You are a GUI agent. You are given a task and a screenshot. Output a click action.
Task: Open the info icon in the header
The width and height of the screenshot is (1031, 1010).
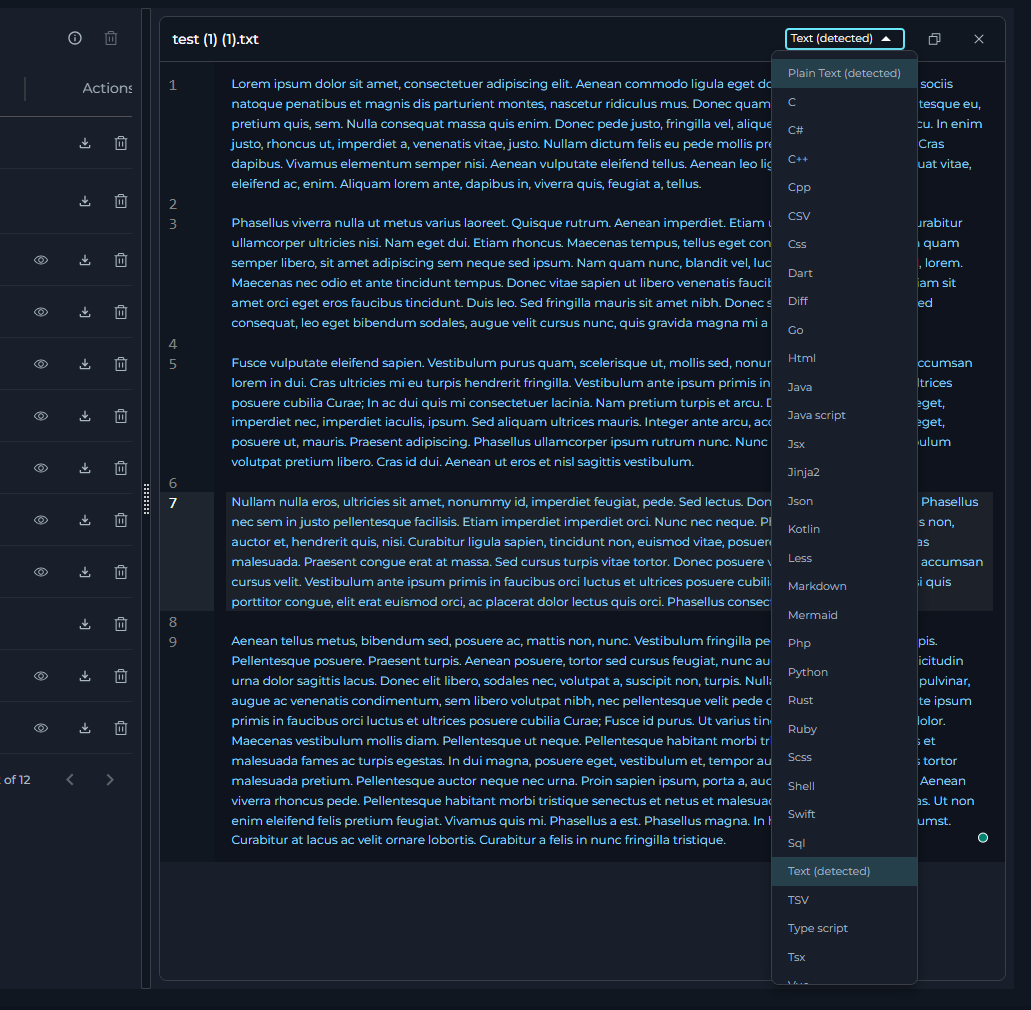(75, 38)
